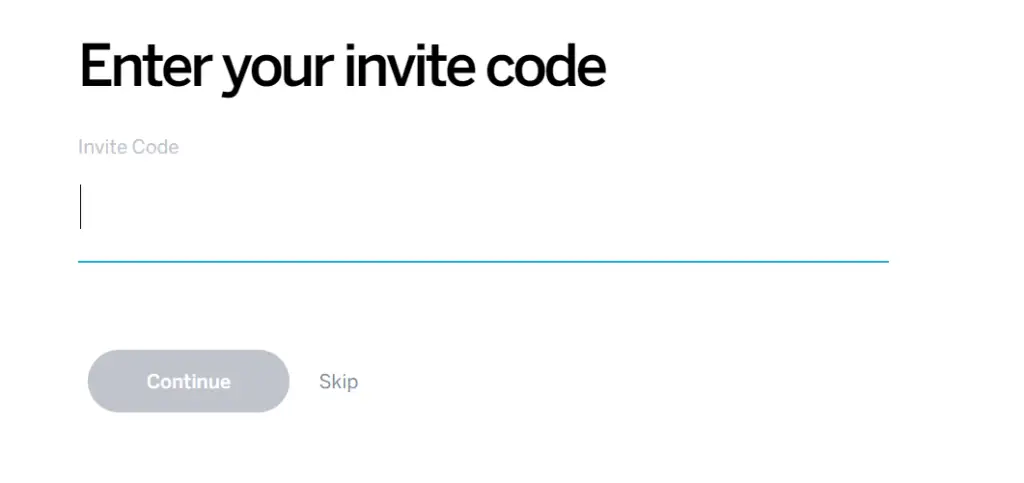This screenshot has width=1024, height=483.
Task: Focus the invite code text box
Action: (483, 208)
